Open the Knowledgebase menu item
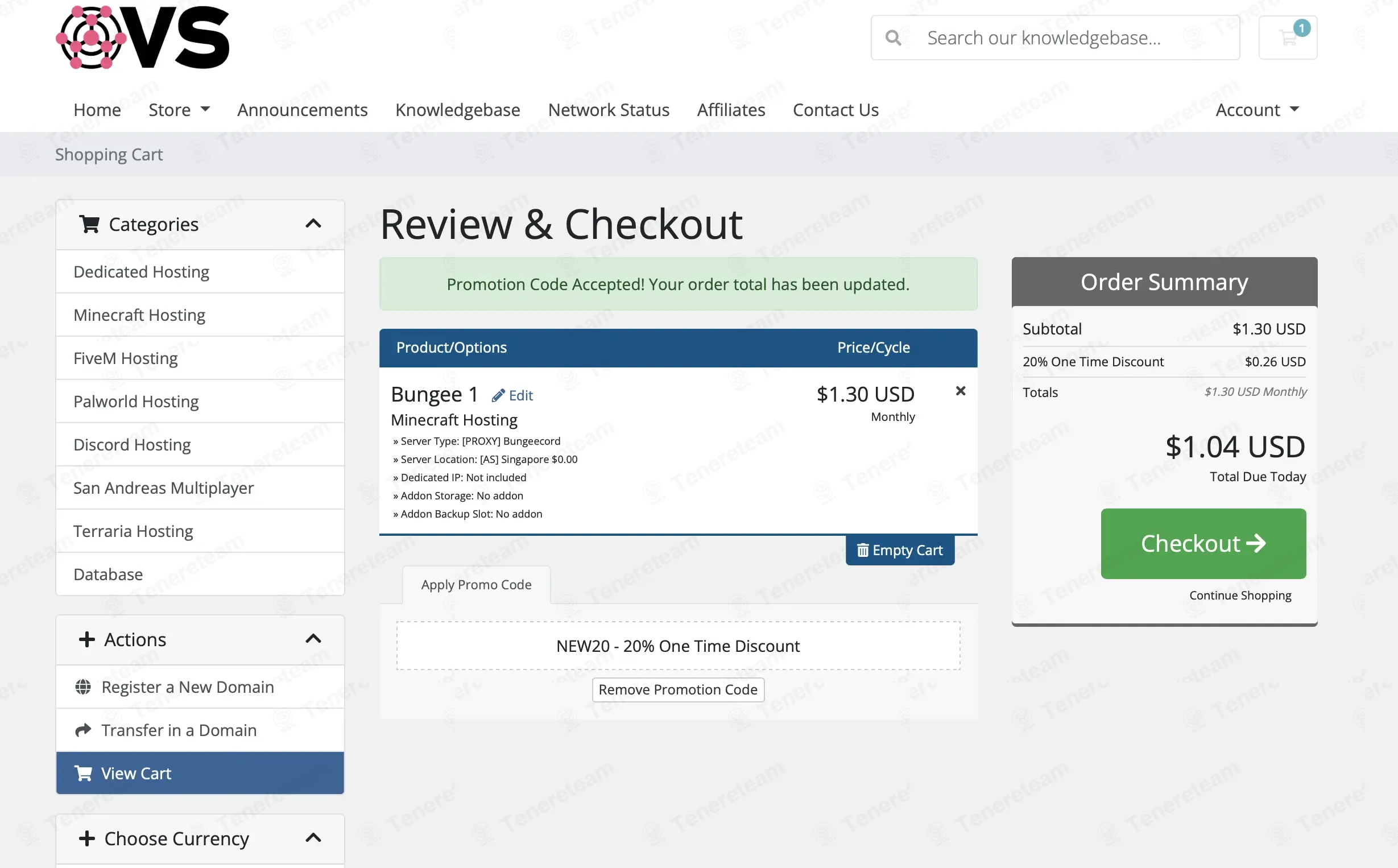 (457, 109)
